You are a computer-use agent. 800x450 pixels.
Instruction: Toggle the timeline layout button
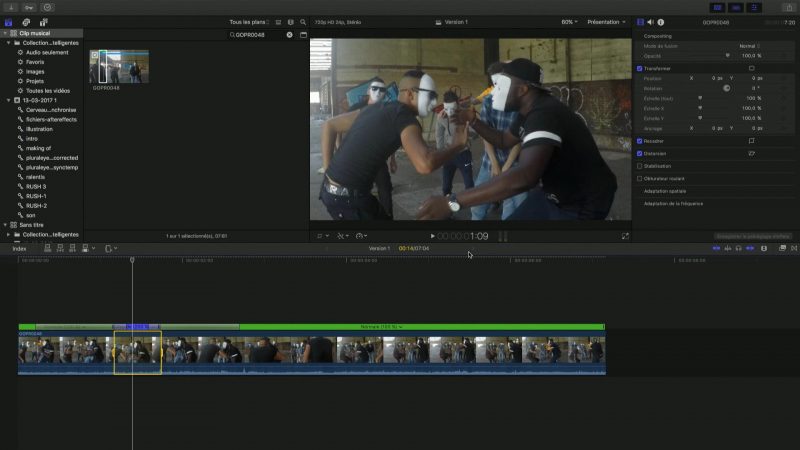click(x=736, y=8)
